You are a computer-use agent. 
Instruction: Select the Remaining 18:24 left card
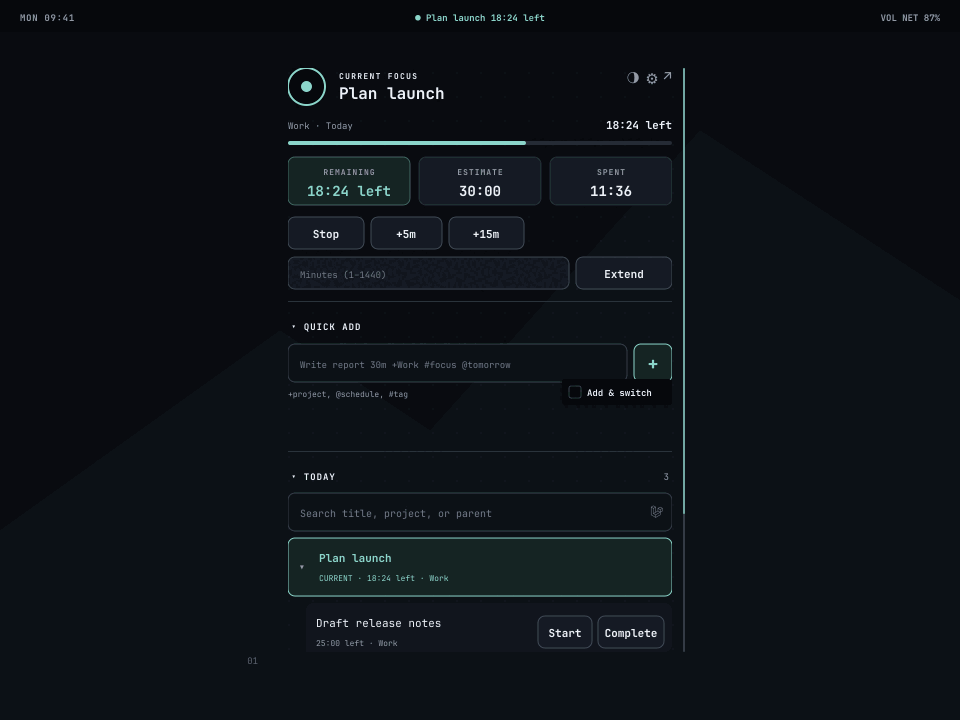[349, 181]
